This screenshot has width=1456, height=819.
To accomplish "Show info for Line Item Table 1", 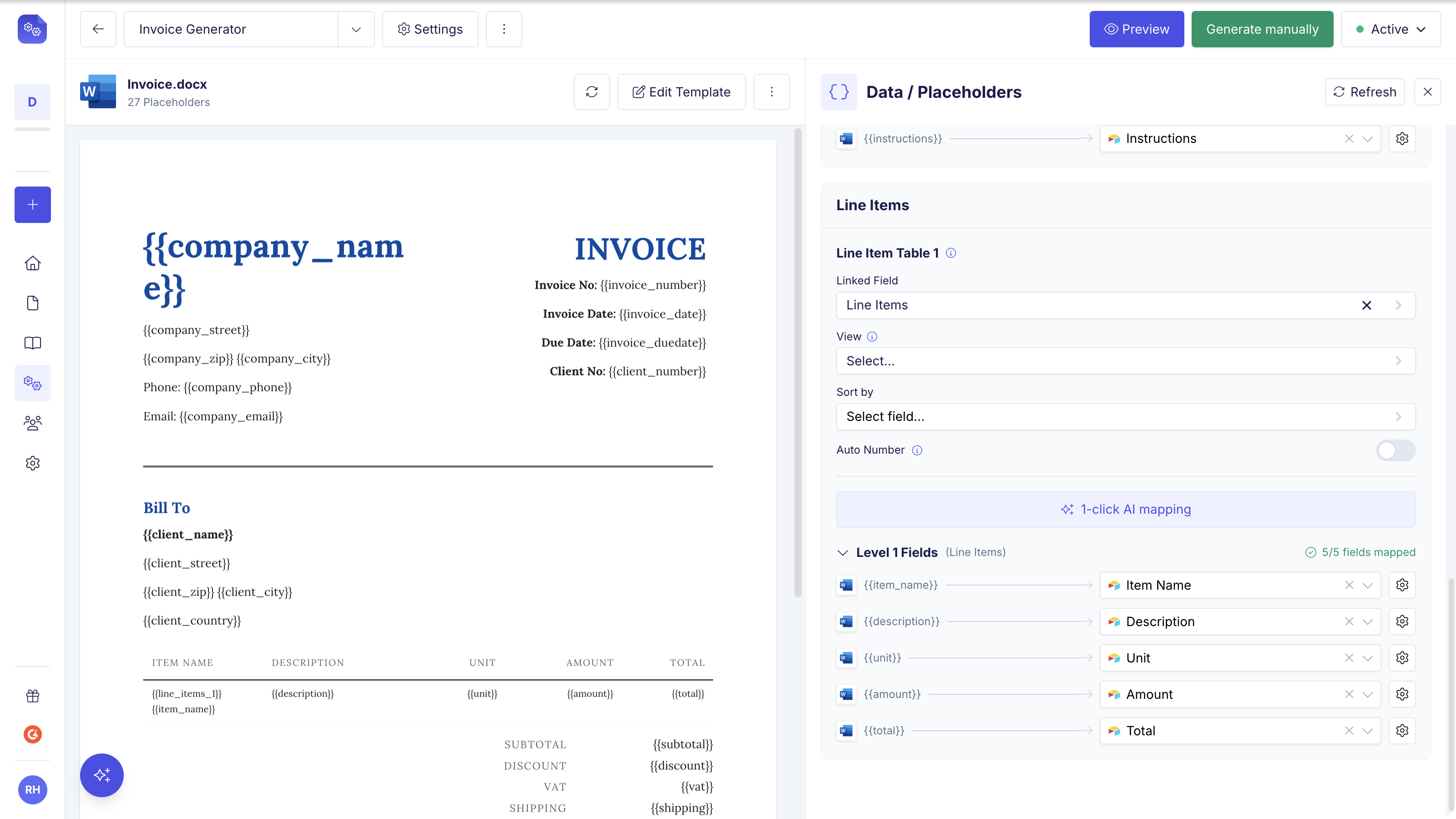I will pos(950,253).
